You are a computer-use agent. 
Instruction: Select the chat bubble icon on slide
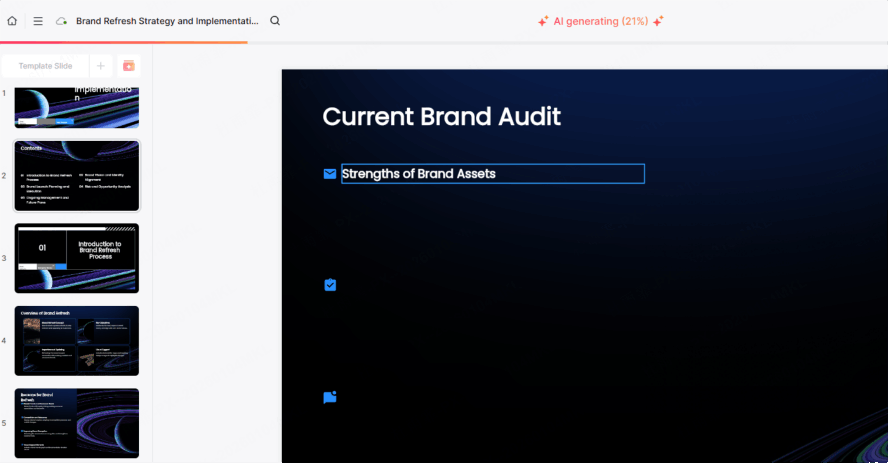[x=330, y=397]
